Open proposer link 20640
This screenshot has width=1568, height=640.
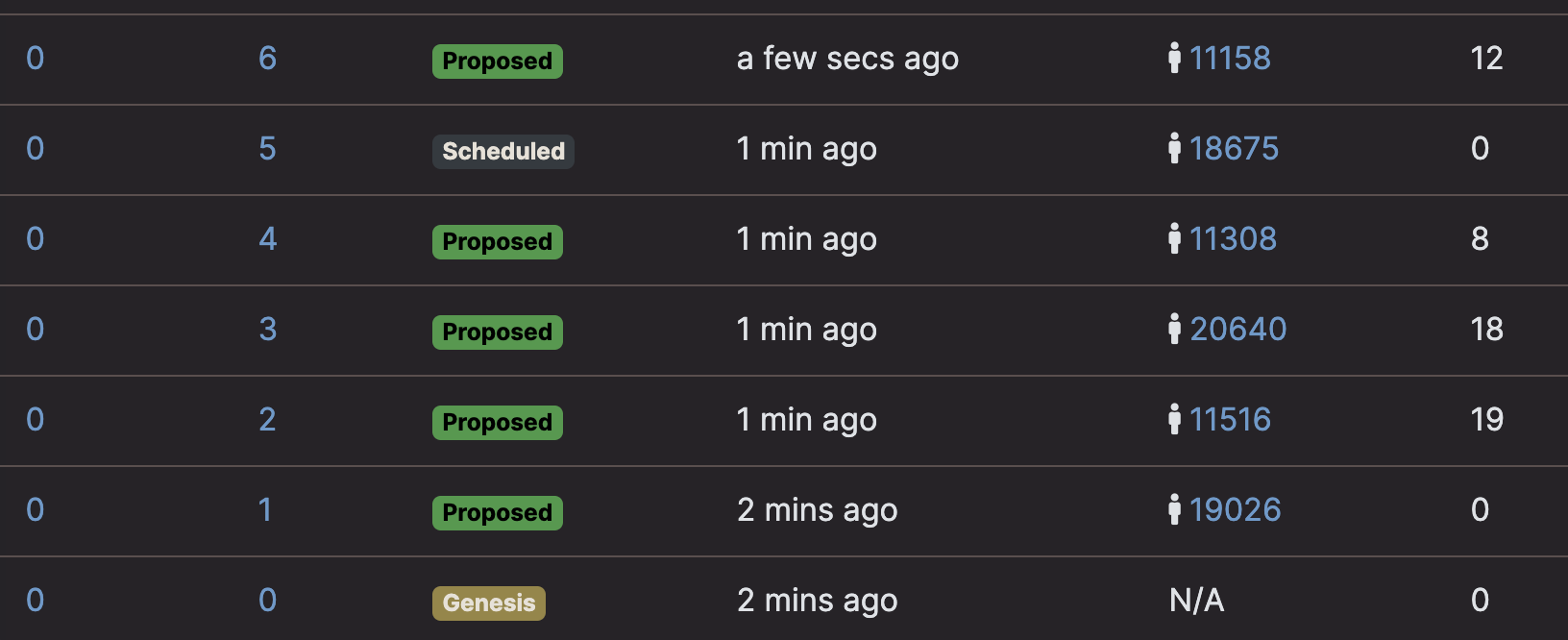tap(1238, 330)
